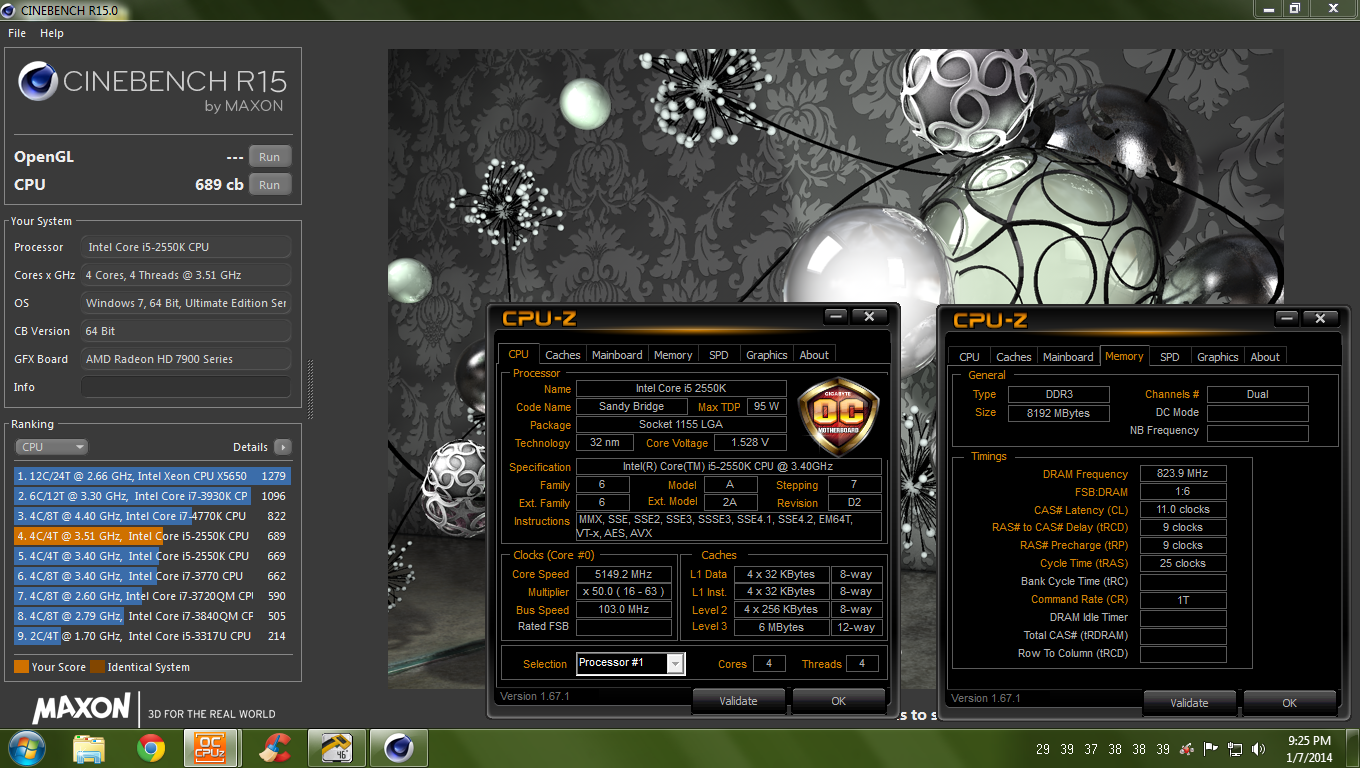The image size is (1360, 768).
Task: Open Action Center flag in tray
Action: [x=1211, y=749]
